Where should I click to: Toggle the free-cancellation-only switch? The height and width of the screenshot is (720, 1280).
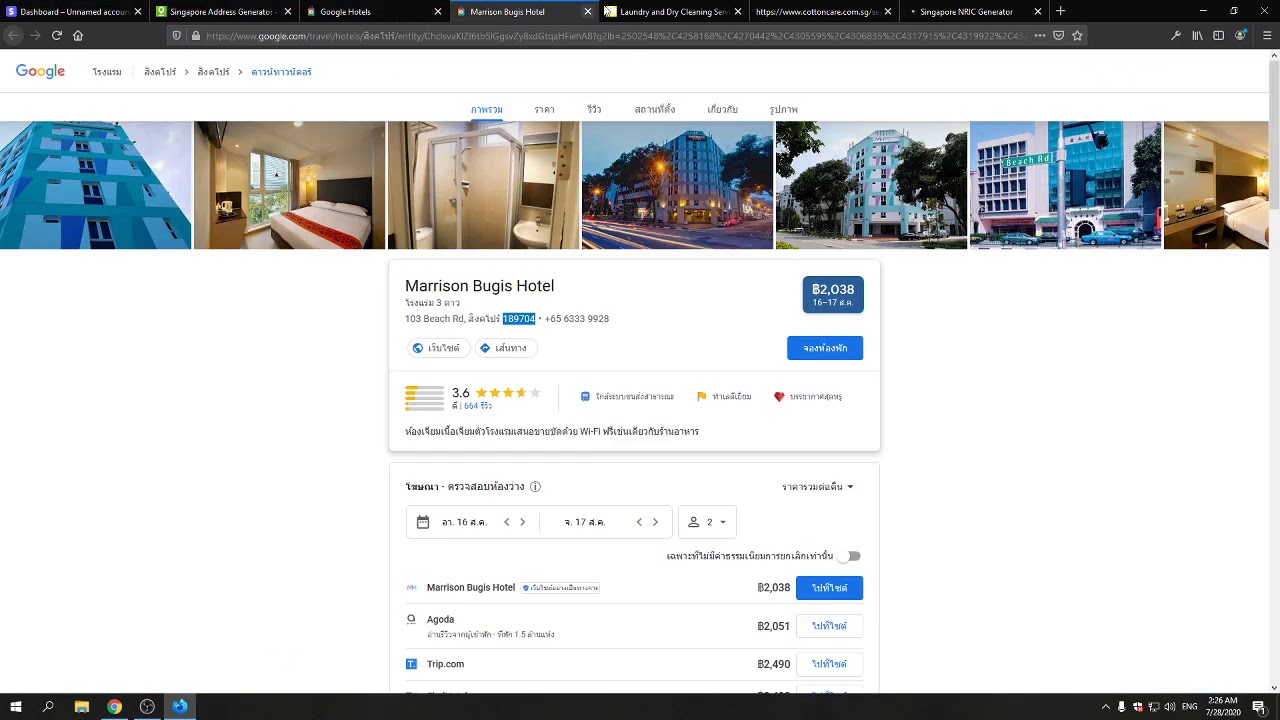(849, 556)
